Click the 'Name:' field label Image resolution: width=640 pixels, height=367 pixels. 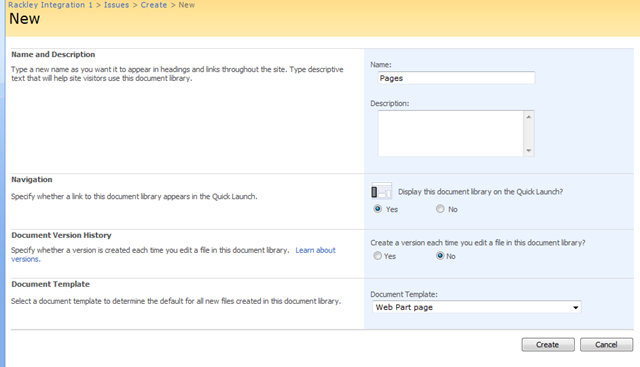click(x=380, y=65)
